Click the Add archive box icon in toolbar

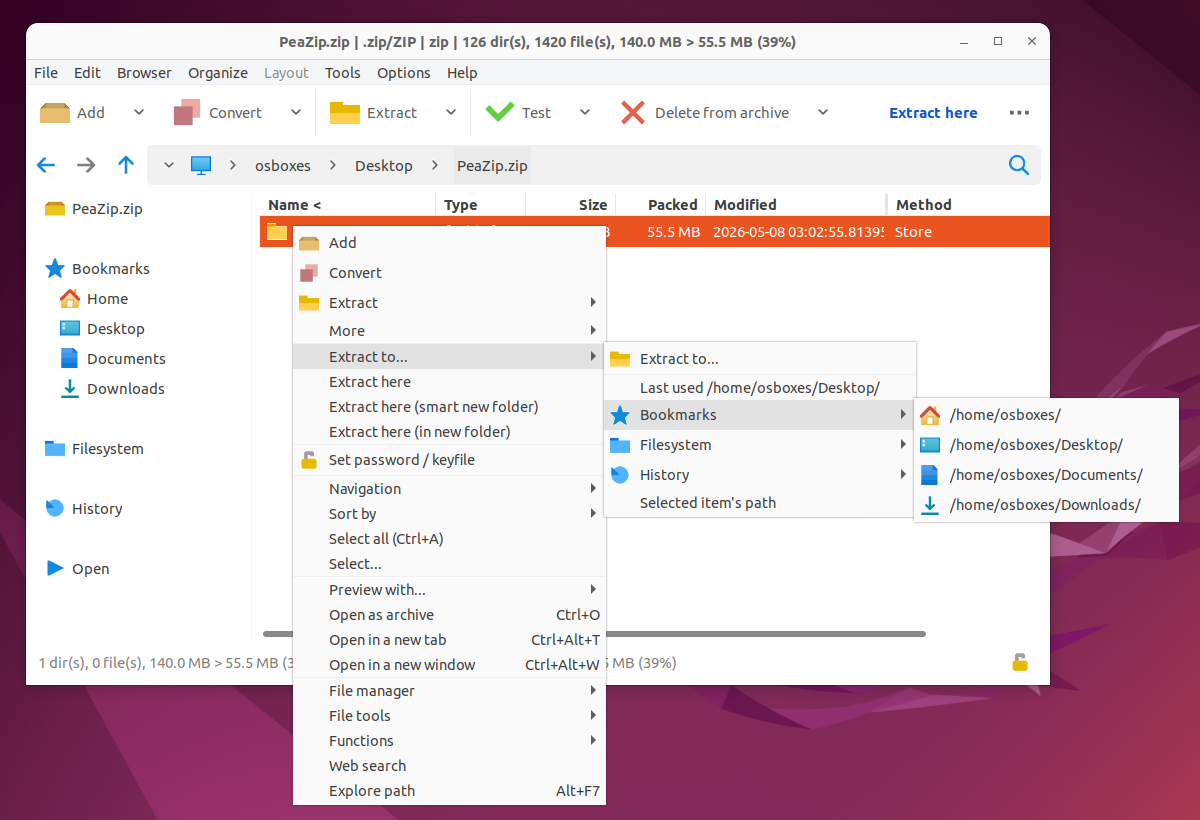tap(55, 113)
